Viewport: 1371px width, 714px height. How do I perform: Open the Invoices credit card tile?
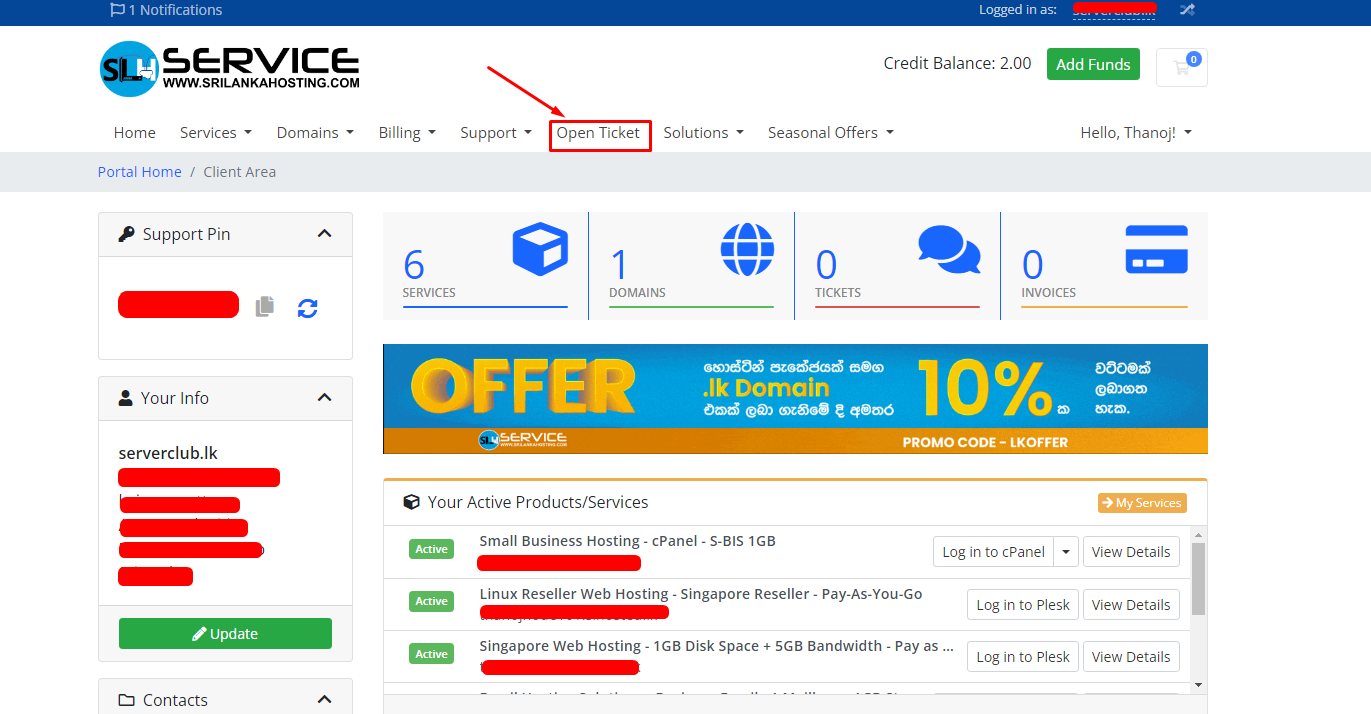1103,266
